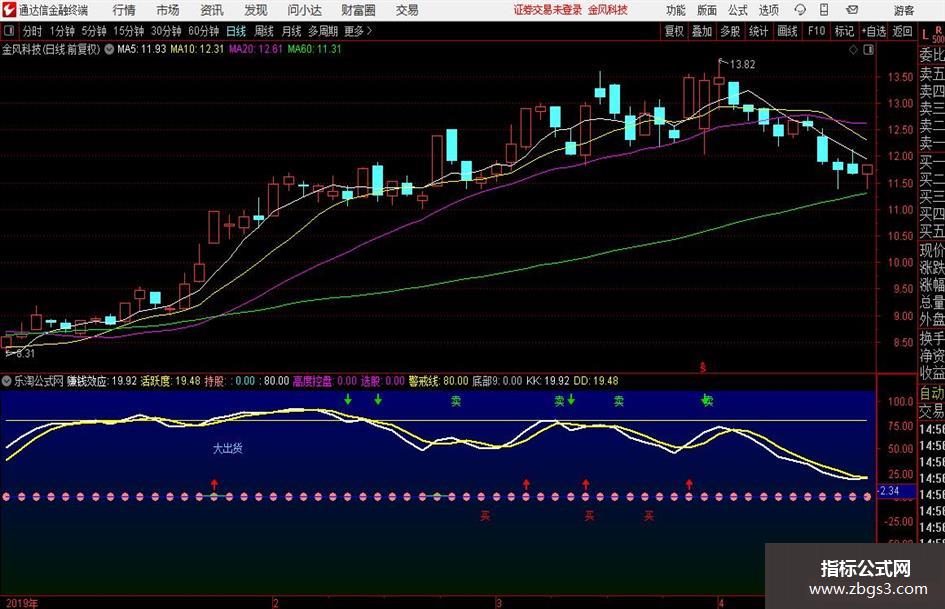This screenshot has width=945, height=609.
Task: Open the 交易 menu
Action: click(x=407, y=10)
